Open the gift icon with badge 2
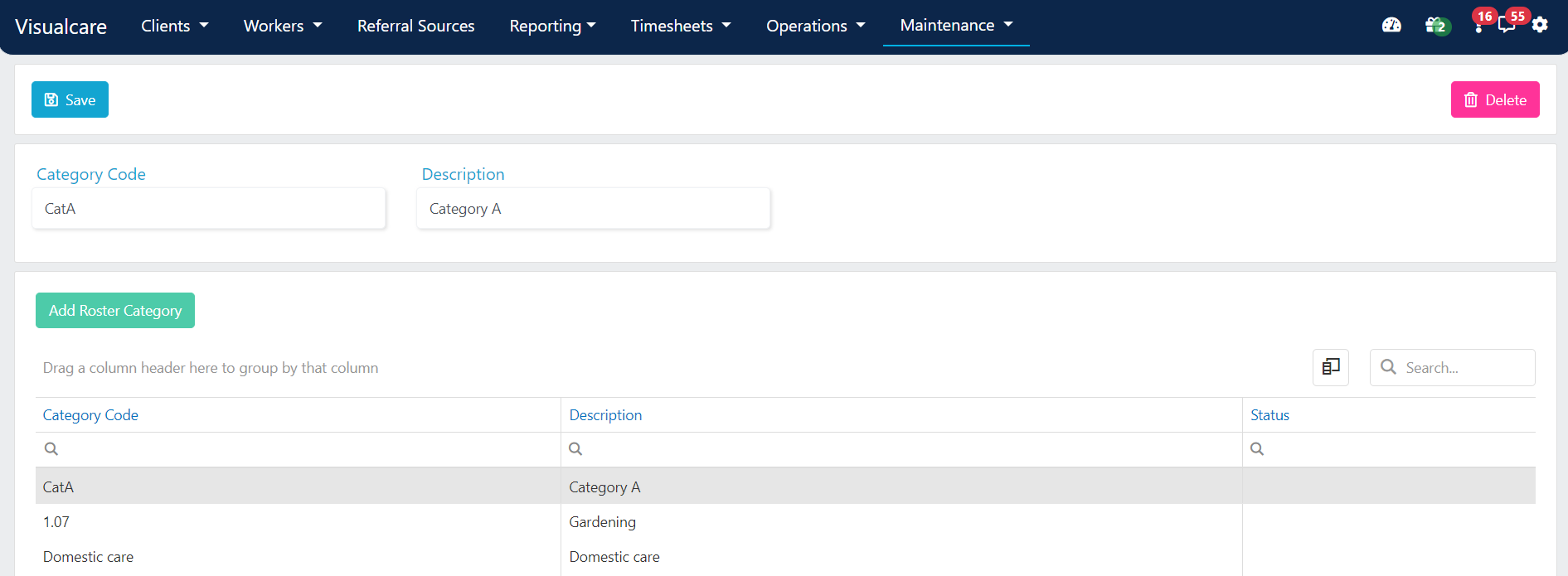This screenshot has height=576, width=1568. tap(1437, 26)
